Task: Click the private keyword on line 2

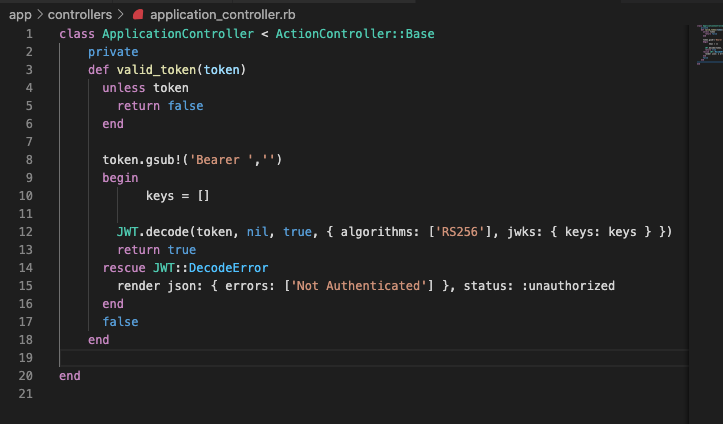Action: pos(113,52)
